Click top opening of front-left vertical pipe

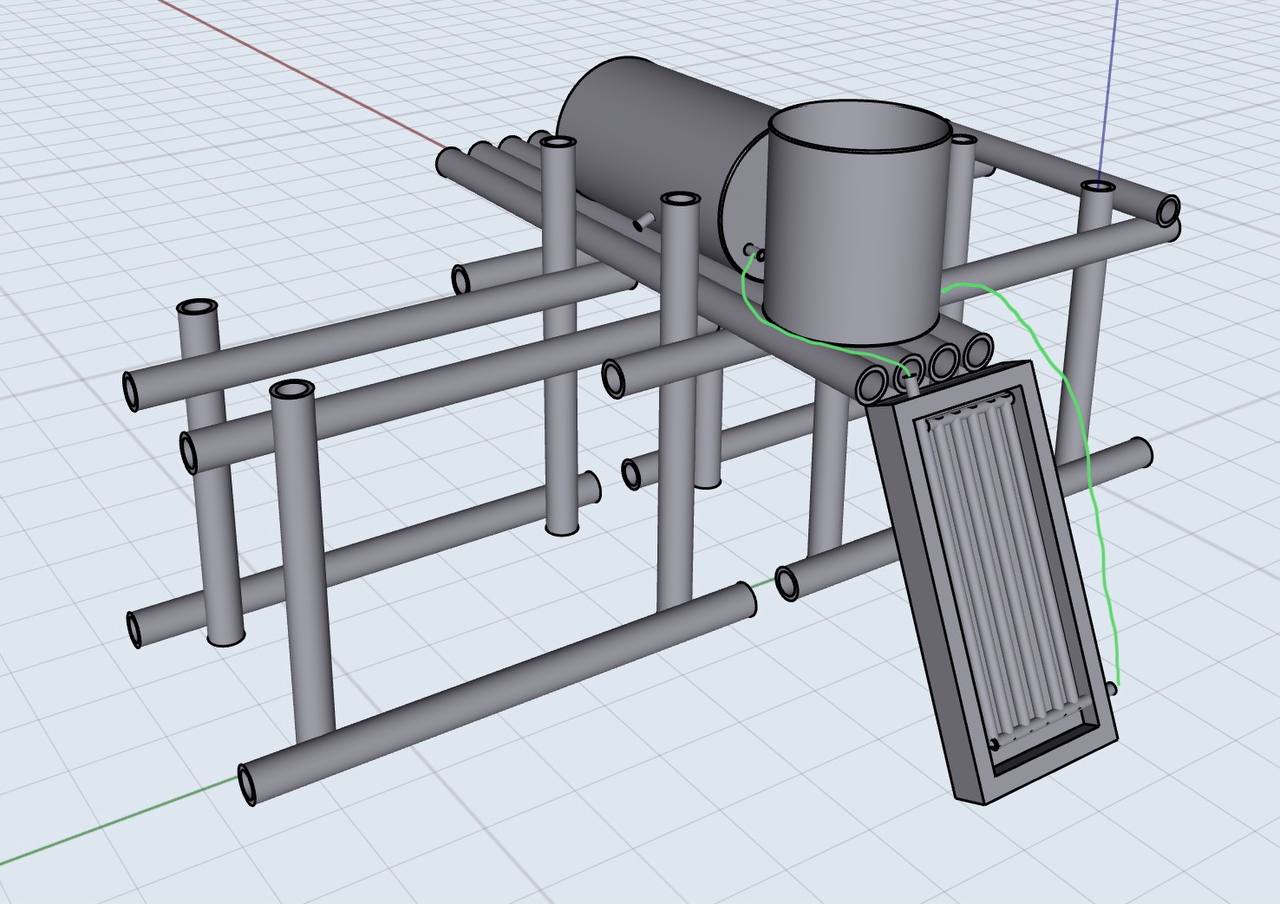tap(292, 389)
